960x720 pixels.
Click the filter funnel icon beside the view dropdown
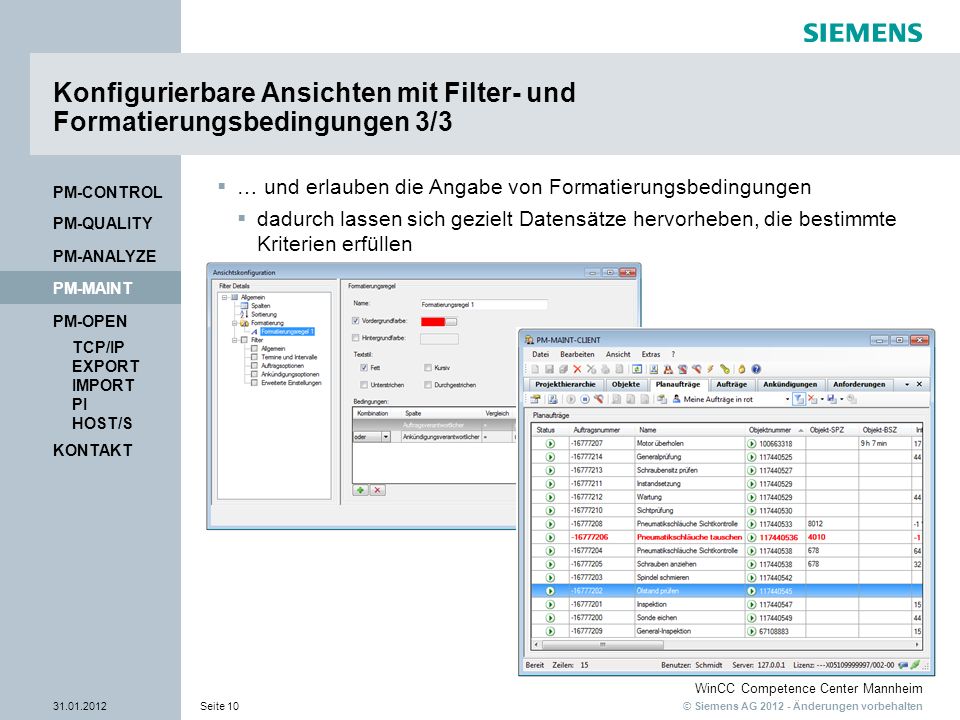799,399
